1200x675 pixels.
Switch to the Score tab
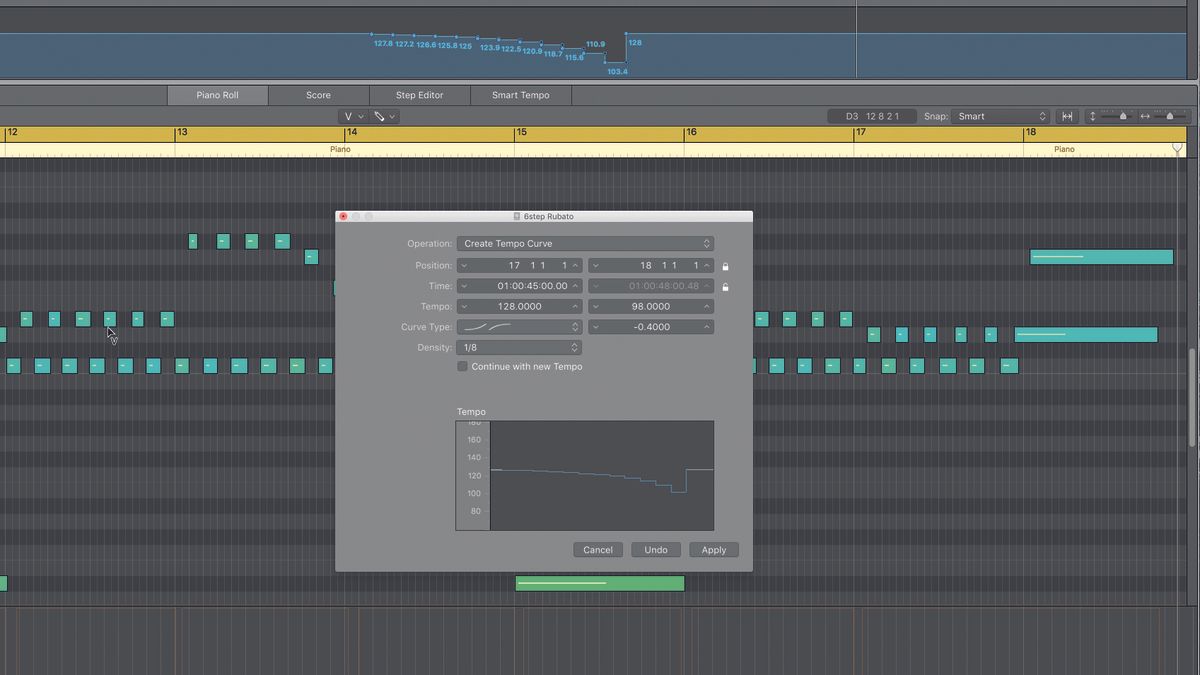[x=318, y=95]
